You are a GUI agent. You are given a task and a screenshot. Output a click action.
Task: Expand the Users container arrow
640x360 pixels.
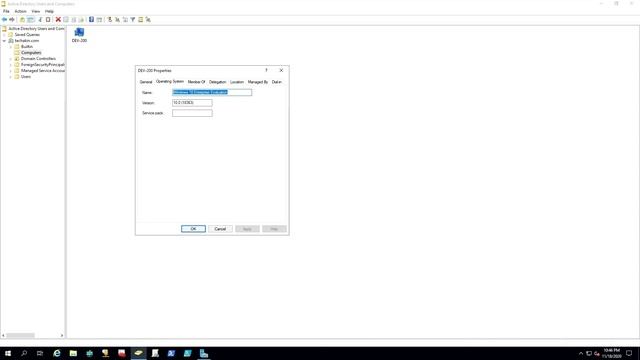click(11, 77)
